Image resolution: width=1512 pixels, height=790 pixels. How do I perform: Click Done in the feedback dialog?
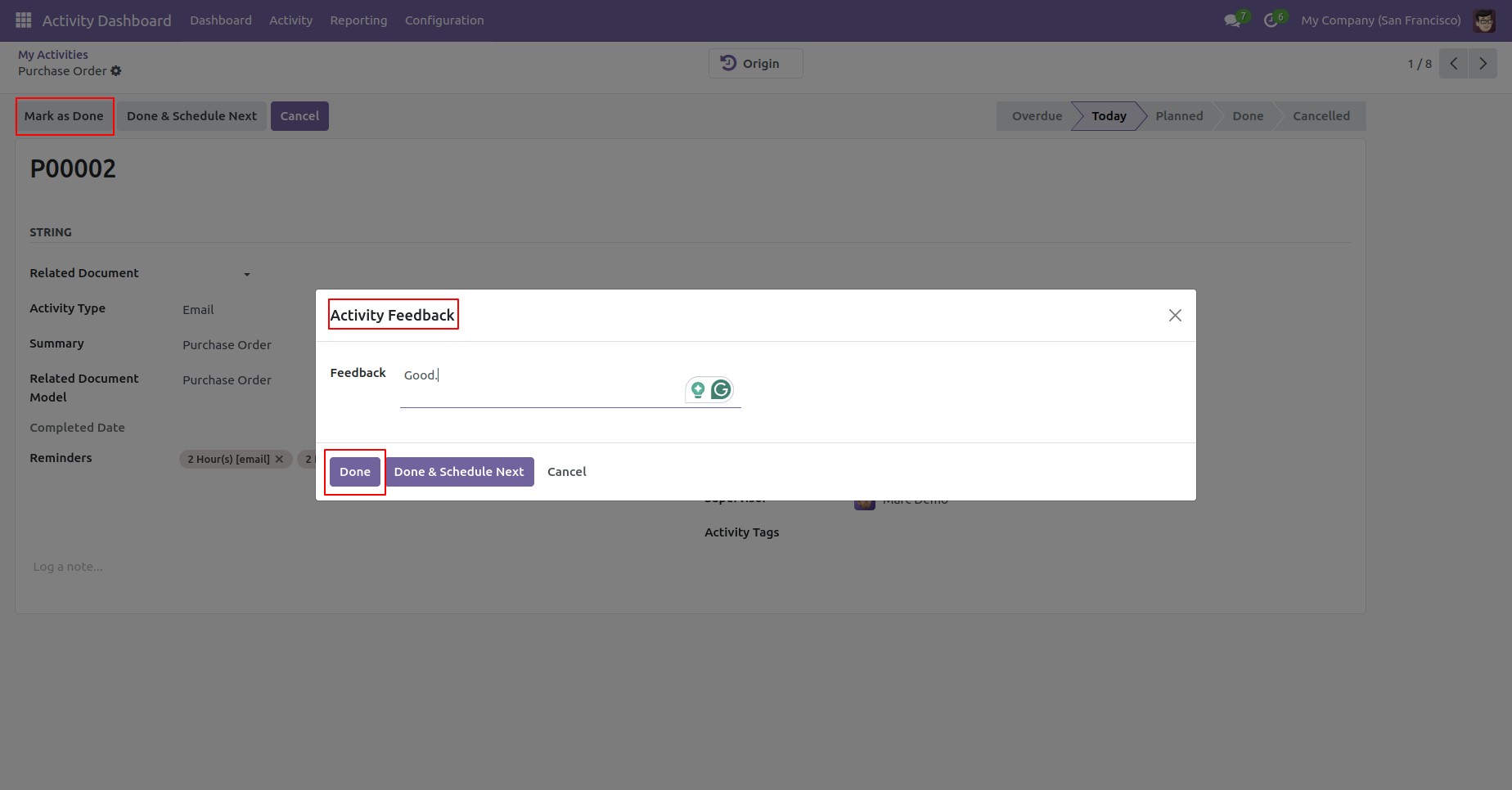(x=355, y=472)
